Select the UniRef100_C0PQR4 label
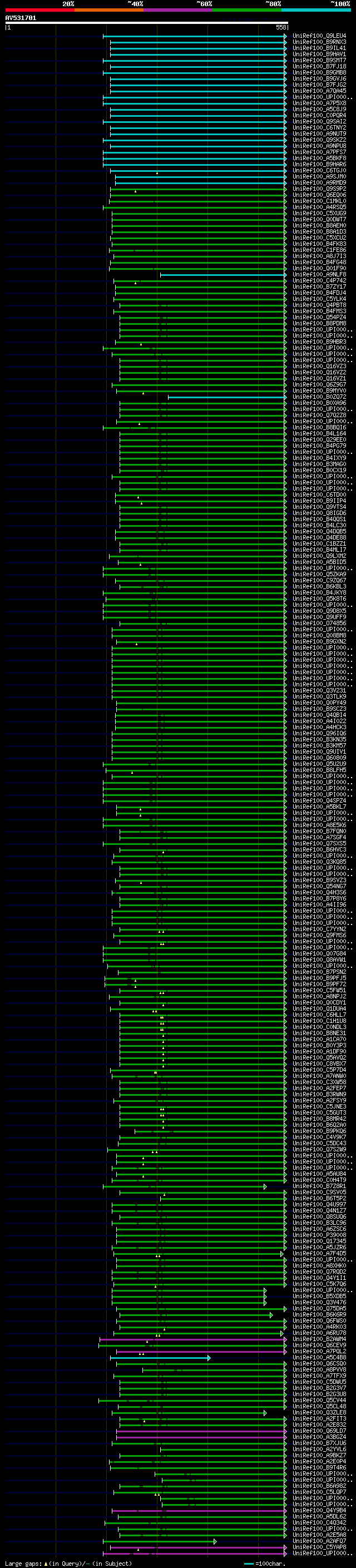The image size is (356, 1568). tap(319, 115)
